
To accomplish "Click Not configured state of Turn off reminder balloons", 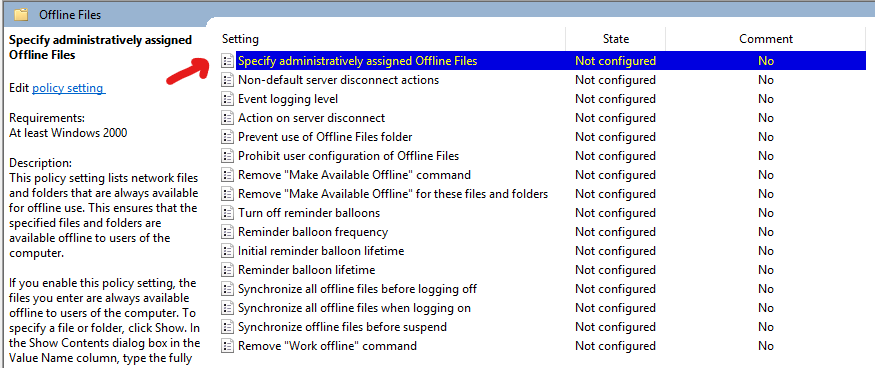I will click(616, 213).
